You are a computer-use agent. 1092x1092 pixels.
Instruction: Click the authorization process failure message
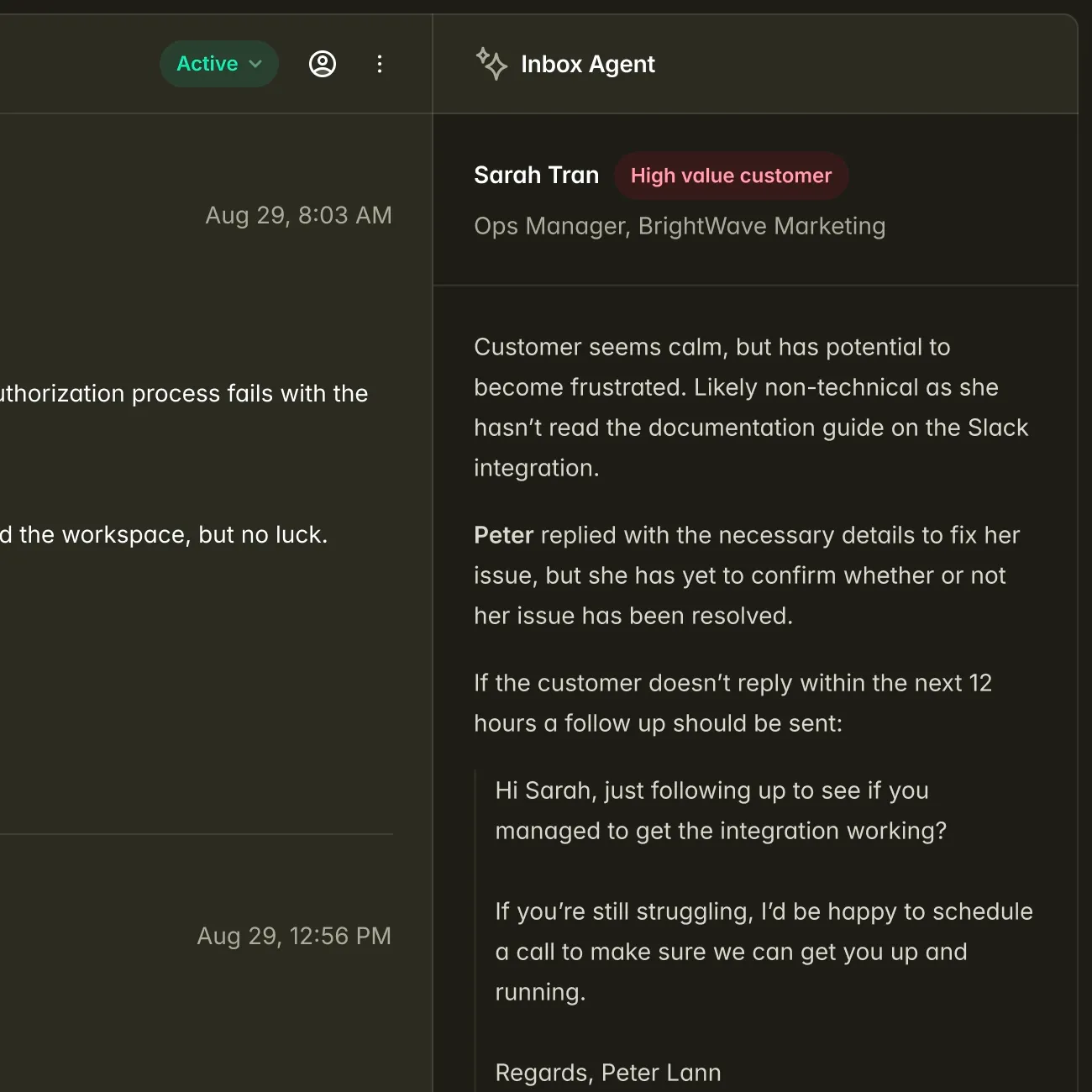(184, 393)
